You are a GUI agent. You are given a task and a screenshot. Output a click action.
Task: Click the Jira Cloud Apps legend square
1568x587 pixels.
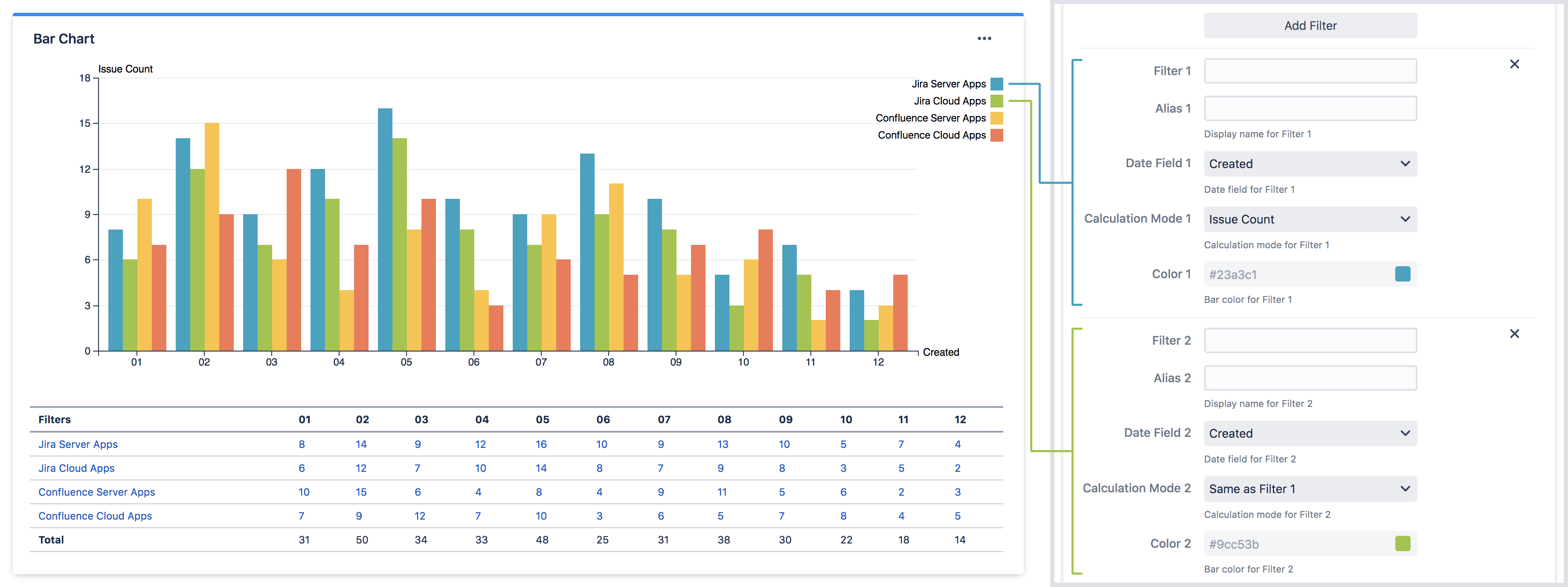996,101
